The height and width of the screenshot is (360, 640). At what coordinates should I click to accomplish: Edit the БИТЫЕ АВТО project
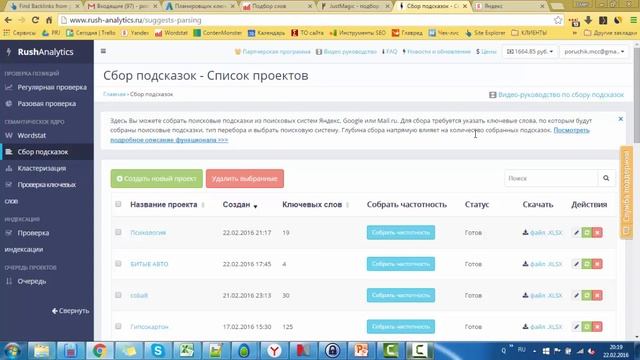click(576, 264)
